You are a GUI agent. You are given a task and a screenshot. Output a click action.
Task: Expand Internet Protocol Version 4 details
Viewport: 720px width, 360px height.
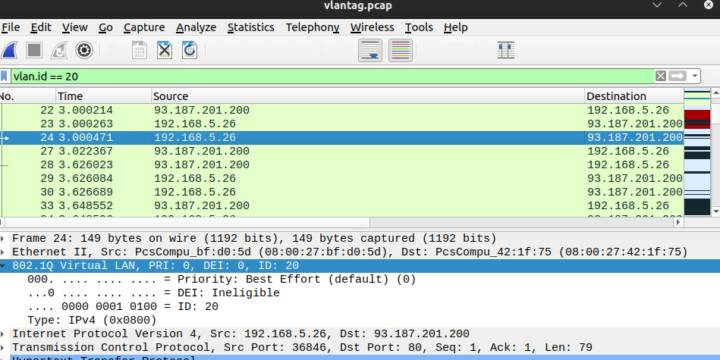(3, 334)
